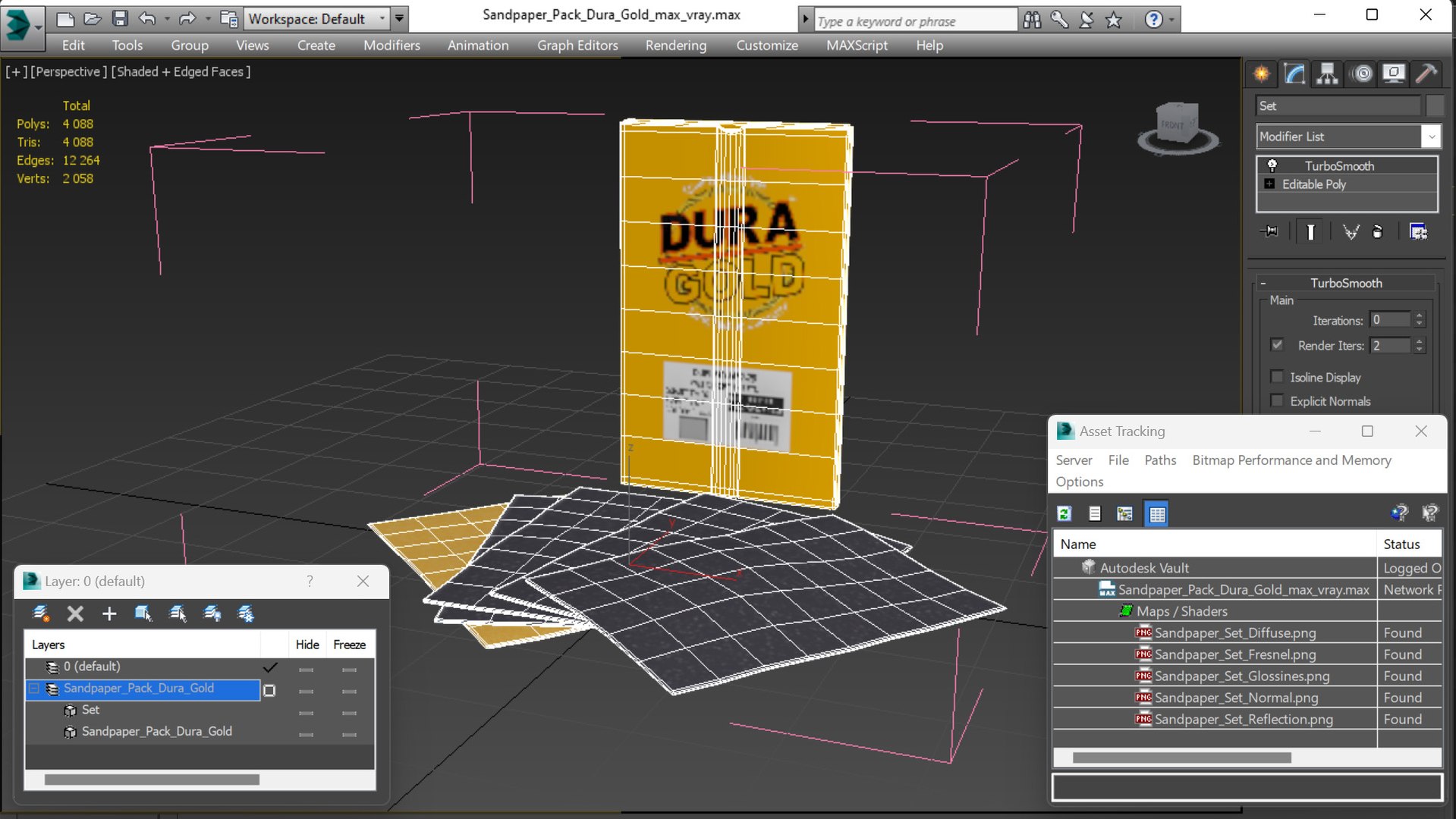Click the Layer dialog horizontal scrollbar
The height and width of the screenshot is (819, 1456).
pyautogui.click(x=152, y=780)
